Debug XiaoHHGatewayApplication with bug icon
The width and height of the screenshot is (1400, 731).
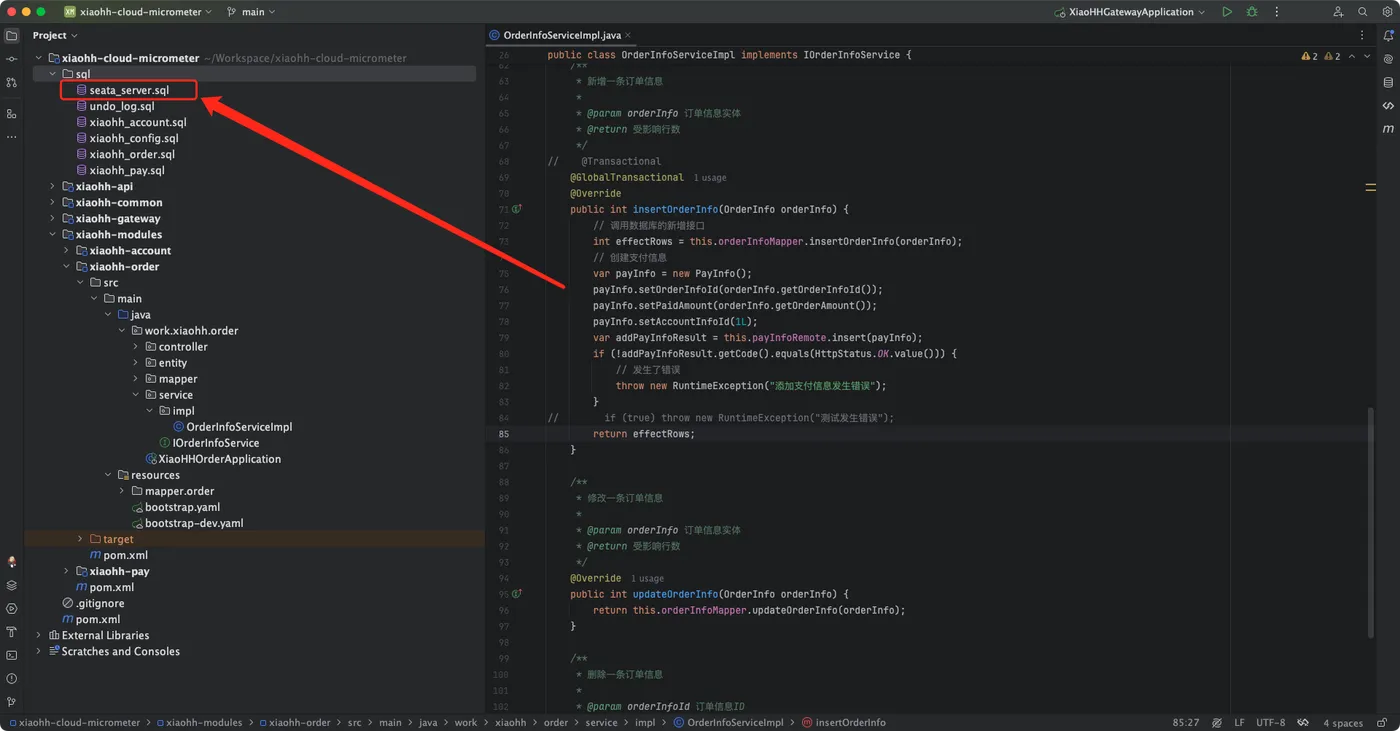point(1252,12)
